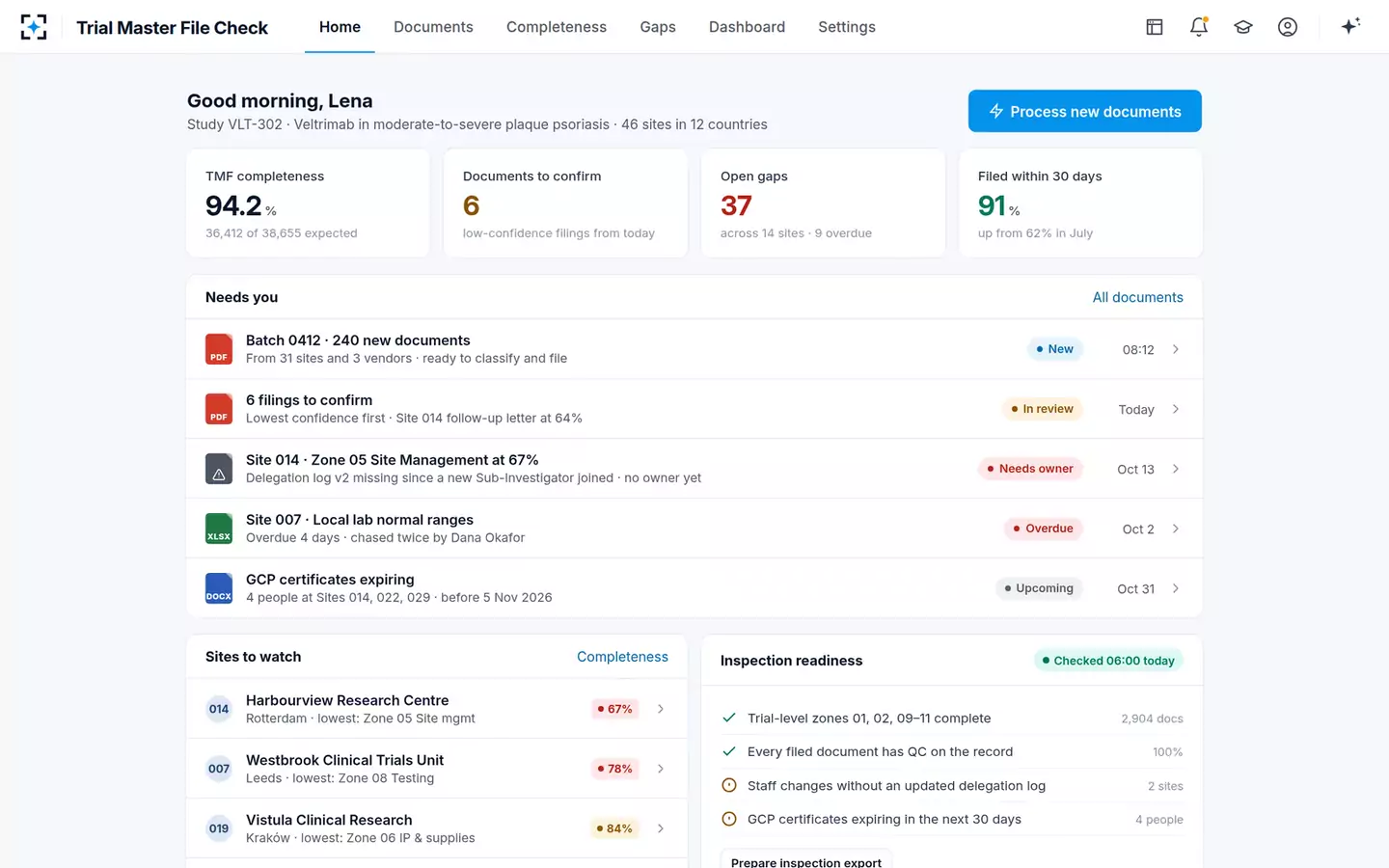1389x868 pixels.
Task: Click the 019 site badge for Vistula
Action: click(x=219, y=828)
